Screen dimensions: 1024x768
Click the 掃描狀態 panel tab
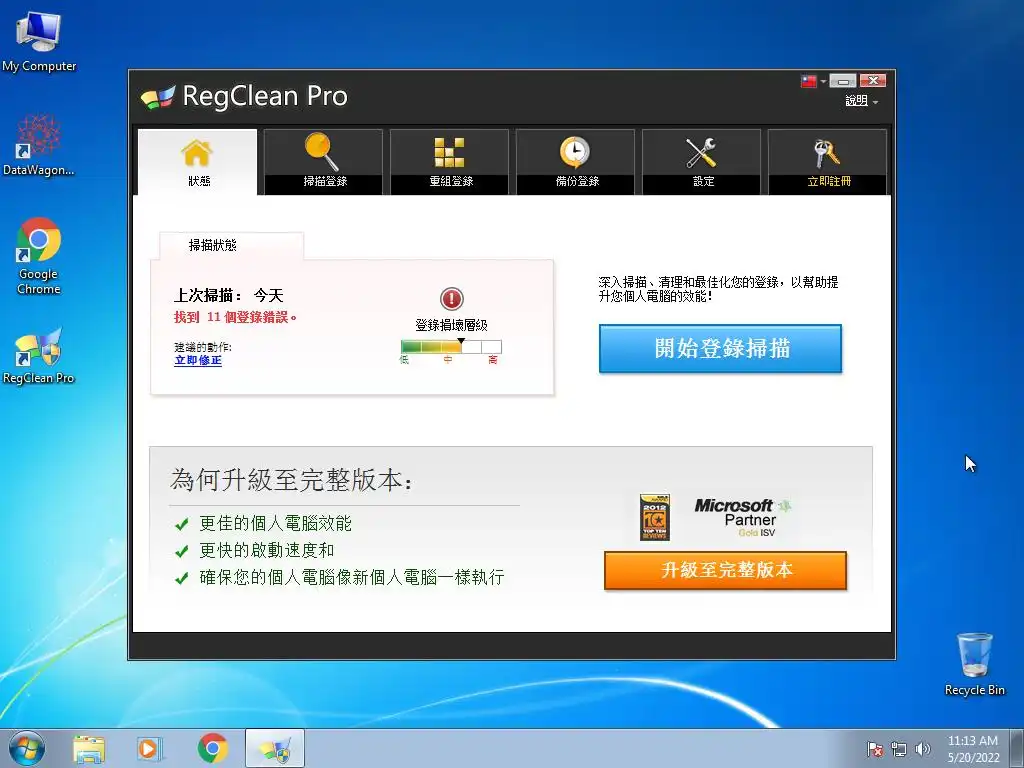[x=231, y=246]
